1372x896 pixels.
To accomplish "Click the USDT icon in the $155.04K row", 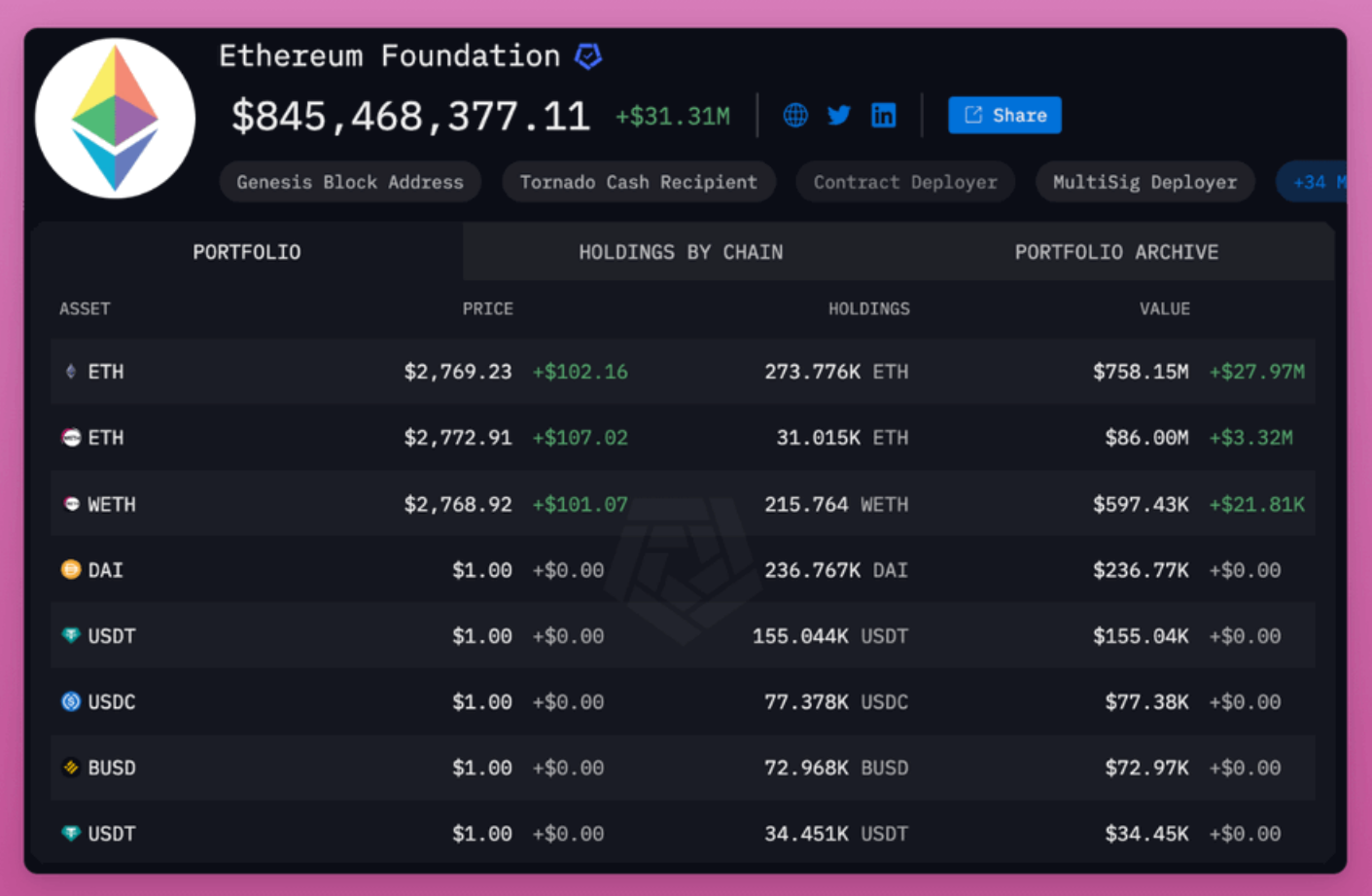I will click(71, 635).
